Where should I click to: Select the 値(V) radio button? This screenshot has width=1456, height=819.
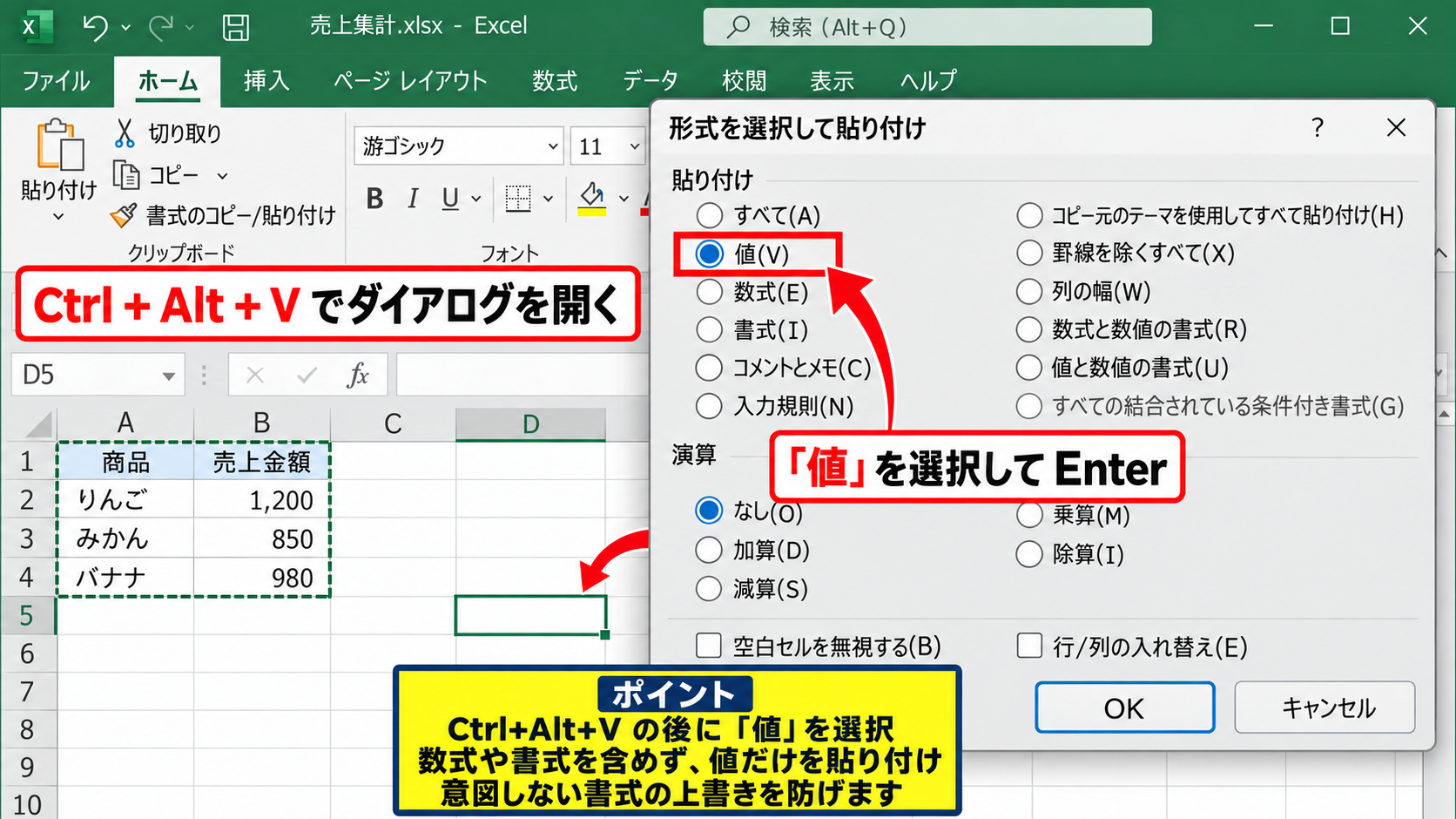click(x=710, y=254)
